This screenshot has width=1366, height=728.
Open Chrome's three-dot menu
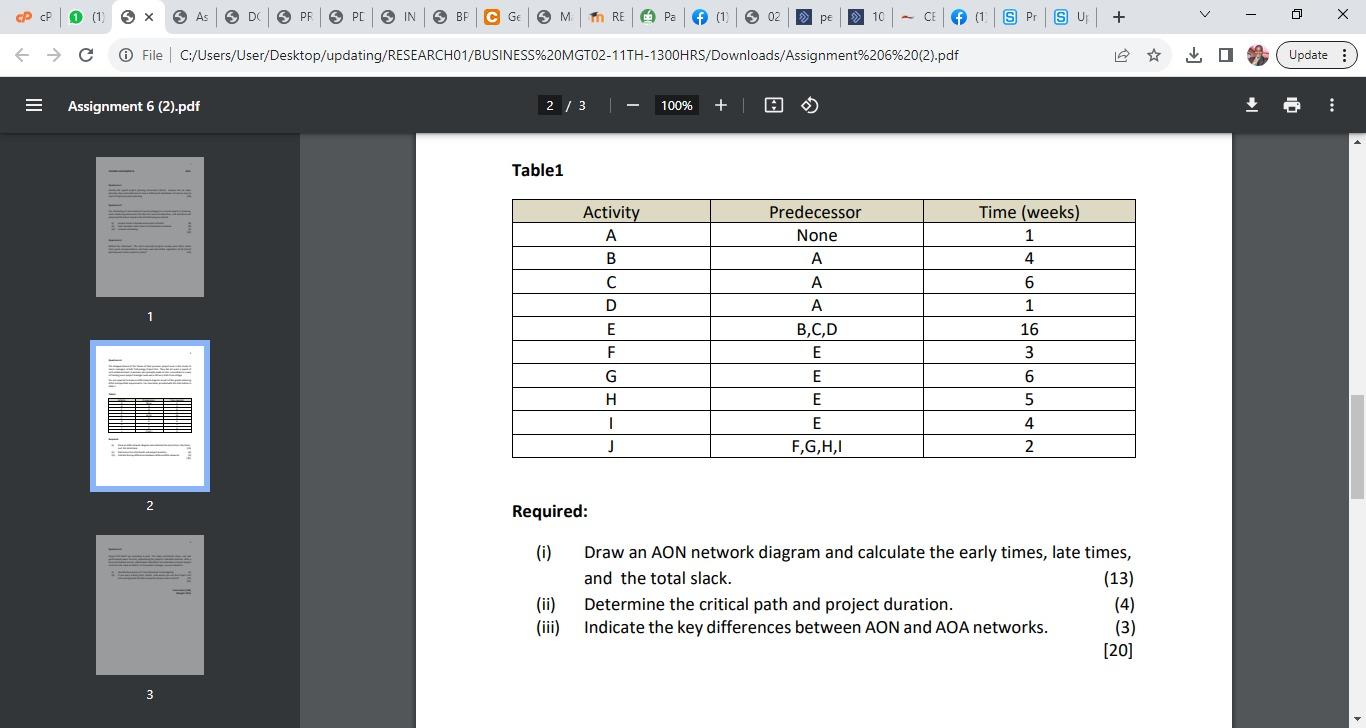tap(1345, 55)
